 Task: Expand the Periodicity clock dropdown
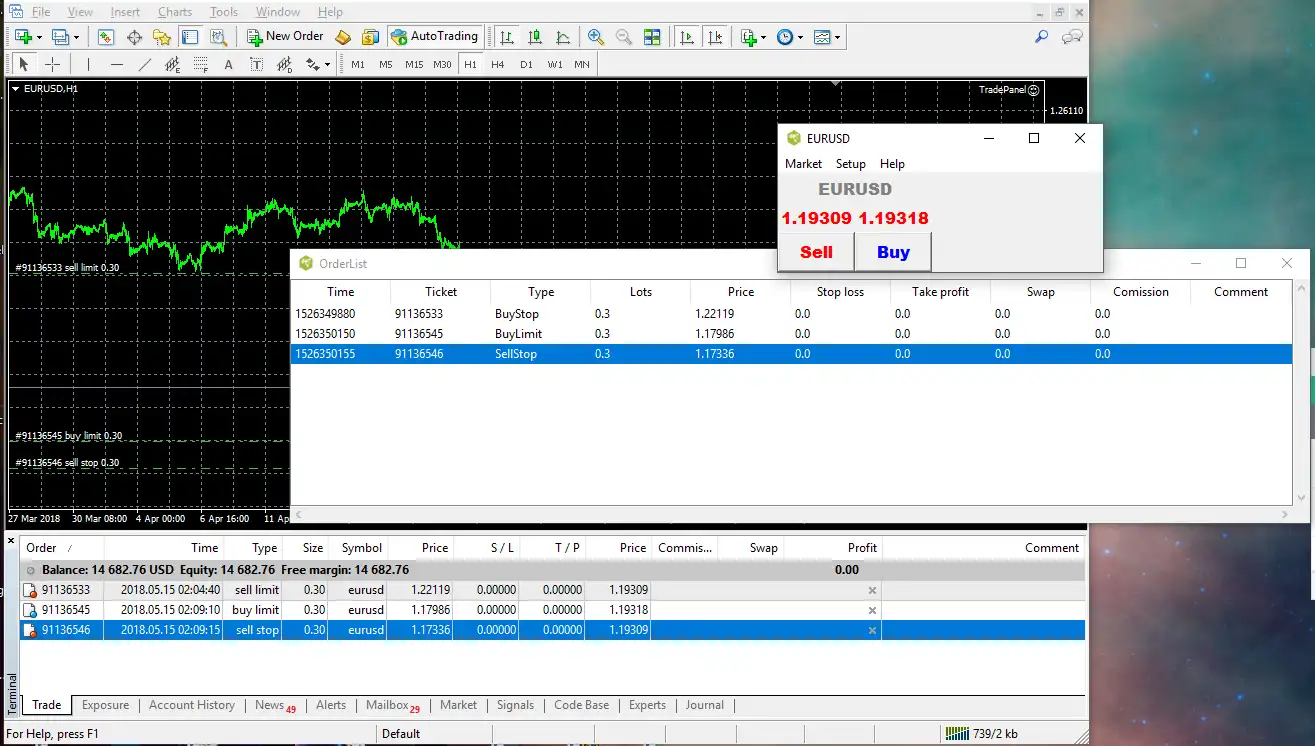(x=800, y=38)
